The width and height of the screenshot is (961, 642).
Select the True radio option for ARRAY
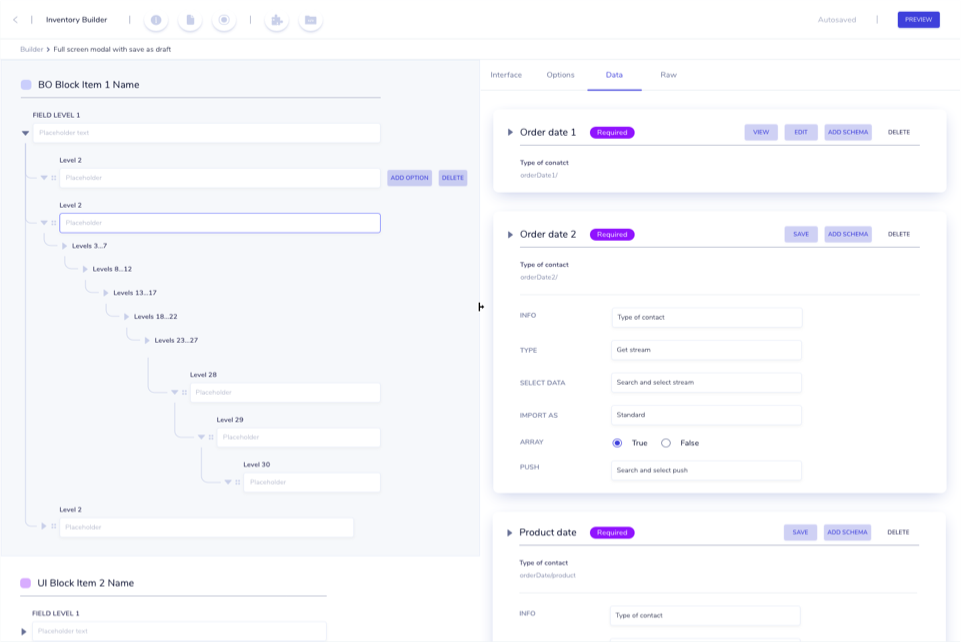click(x=617, y=443)
